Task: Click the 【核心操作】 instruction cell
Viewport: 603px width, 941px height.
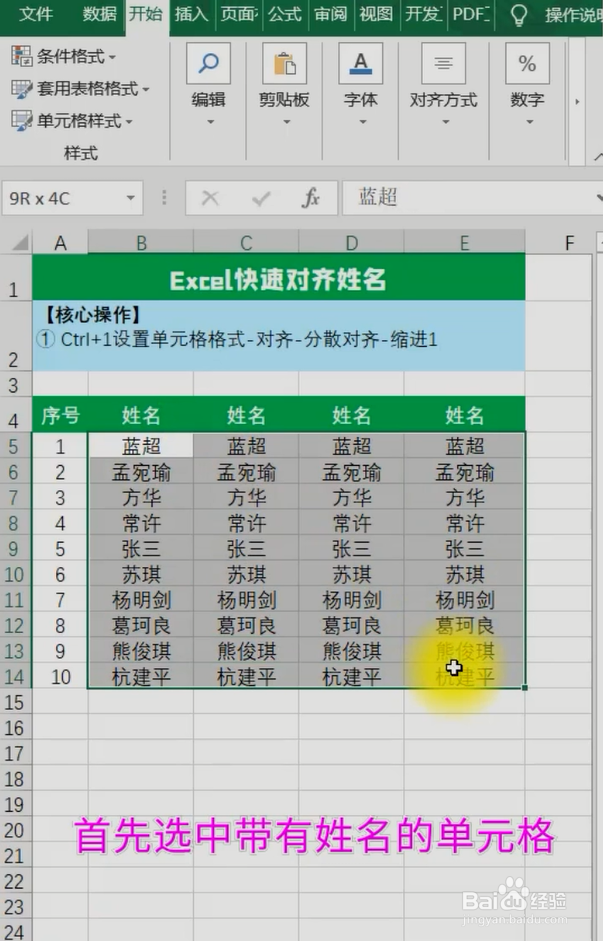Action: [x=278, y=335]
